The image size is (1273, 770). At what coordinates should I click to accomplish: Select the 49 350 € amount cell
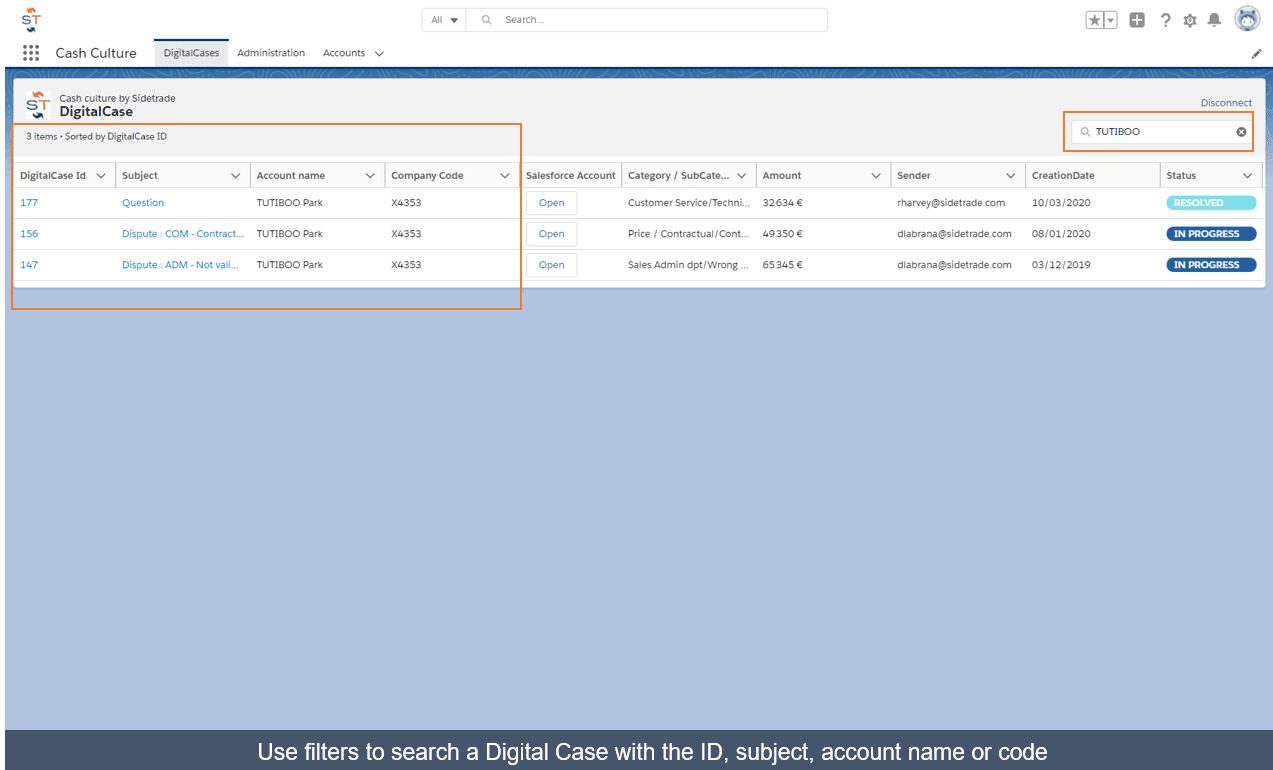pos(783,234)
